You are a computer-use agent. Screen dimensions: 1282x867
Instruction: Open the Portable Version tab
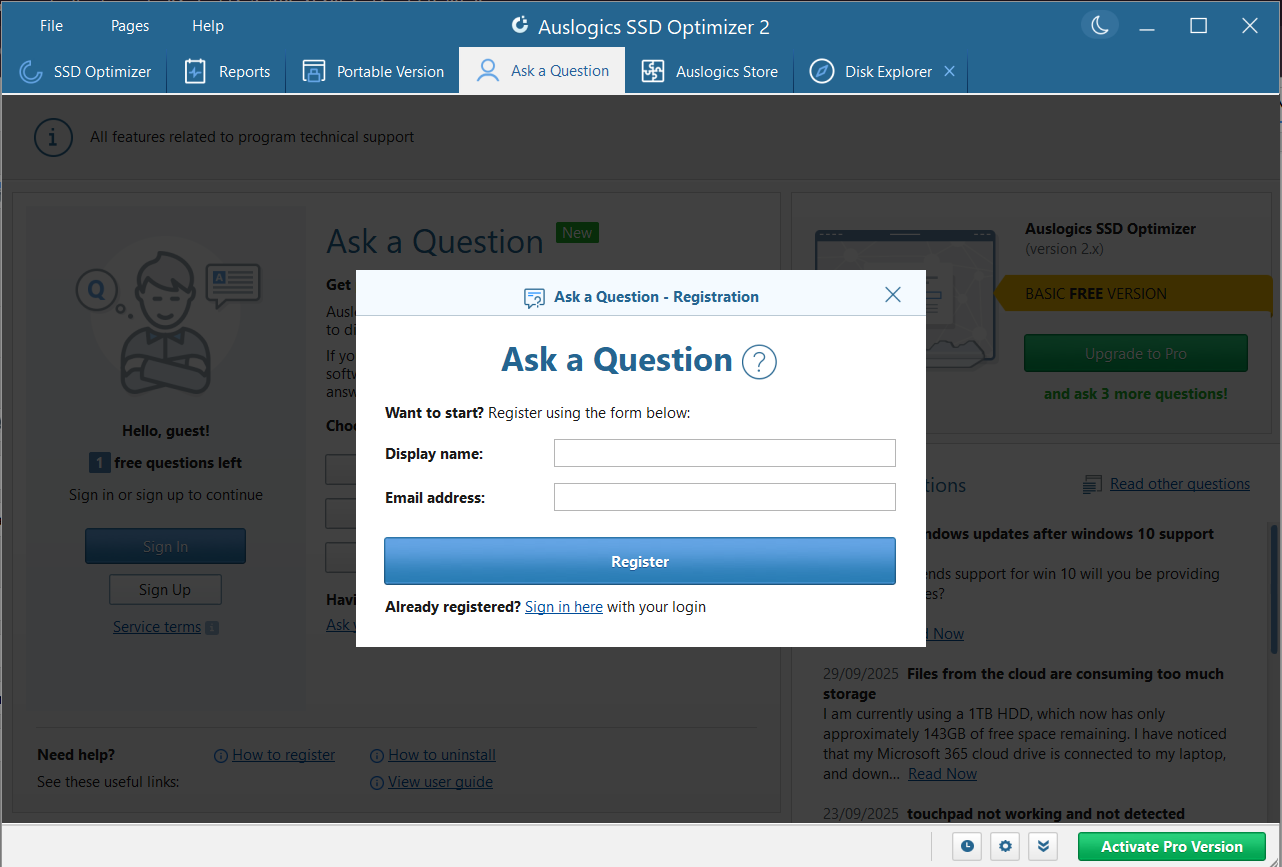(373, 71)
